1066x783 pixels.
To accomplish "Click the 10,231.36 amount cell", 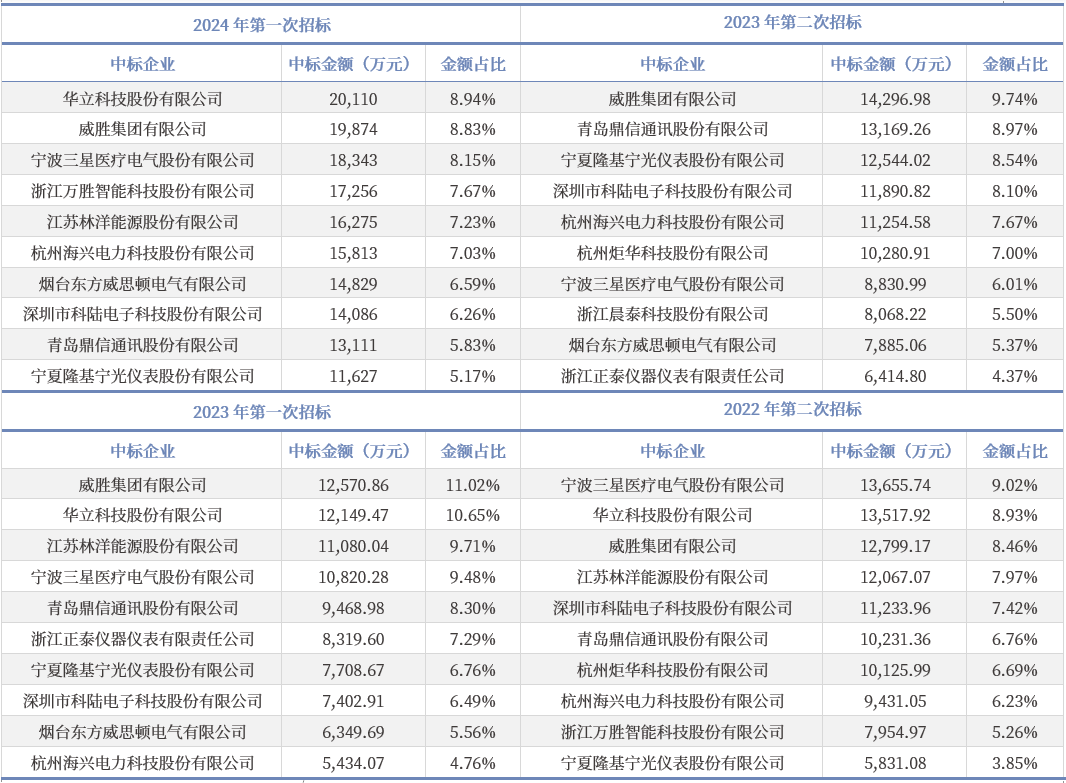I will [895, 640].
